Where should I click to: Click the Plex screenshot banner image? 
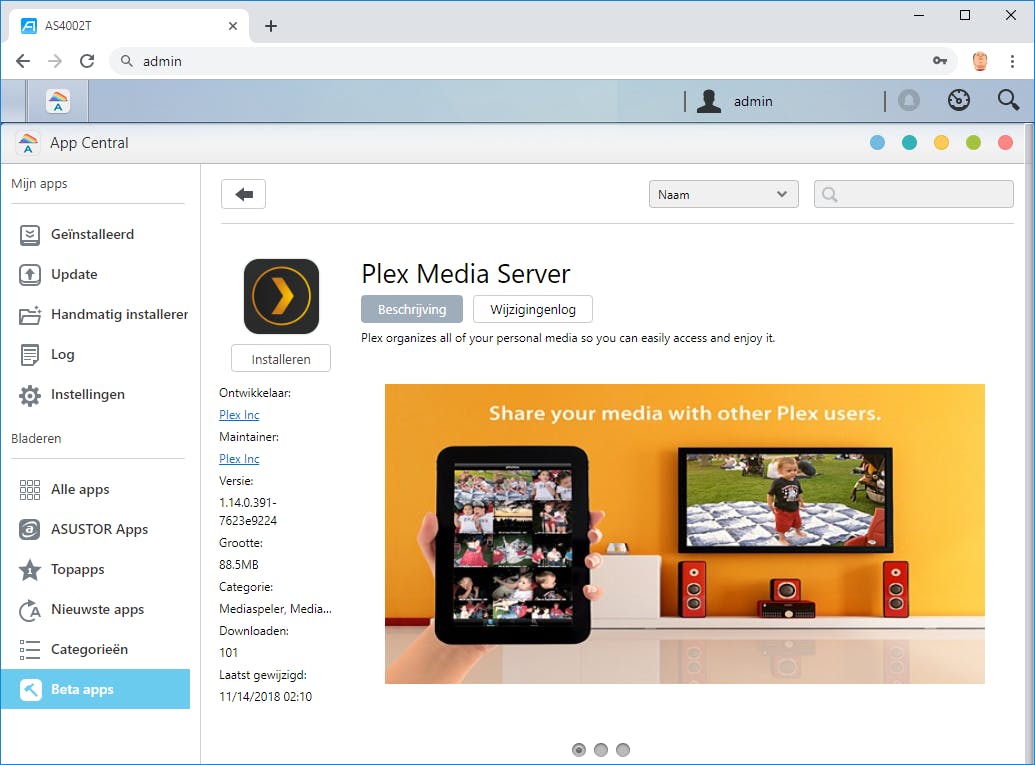(684, 534)
